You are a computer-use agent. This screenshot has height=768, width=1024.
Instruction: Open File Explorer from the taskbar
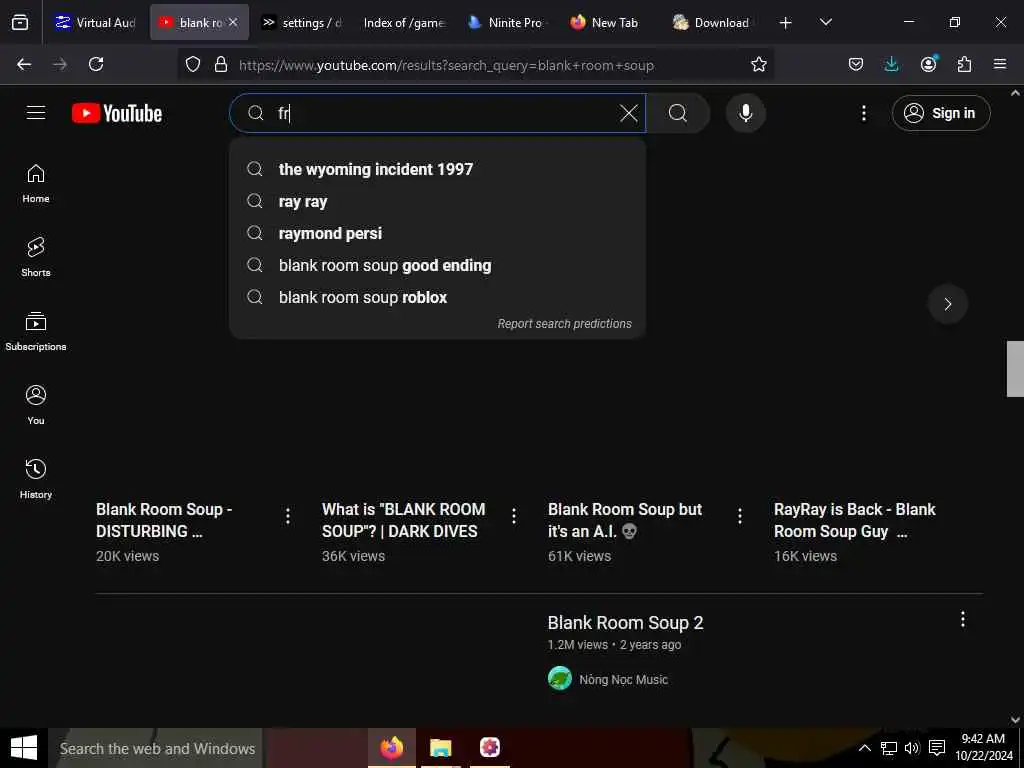pos(441,748)
